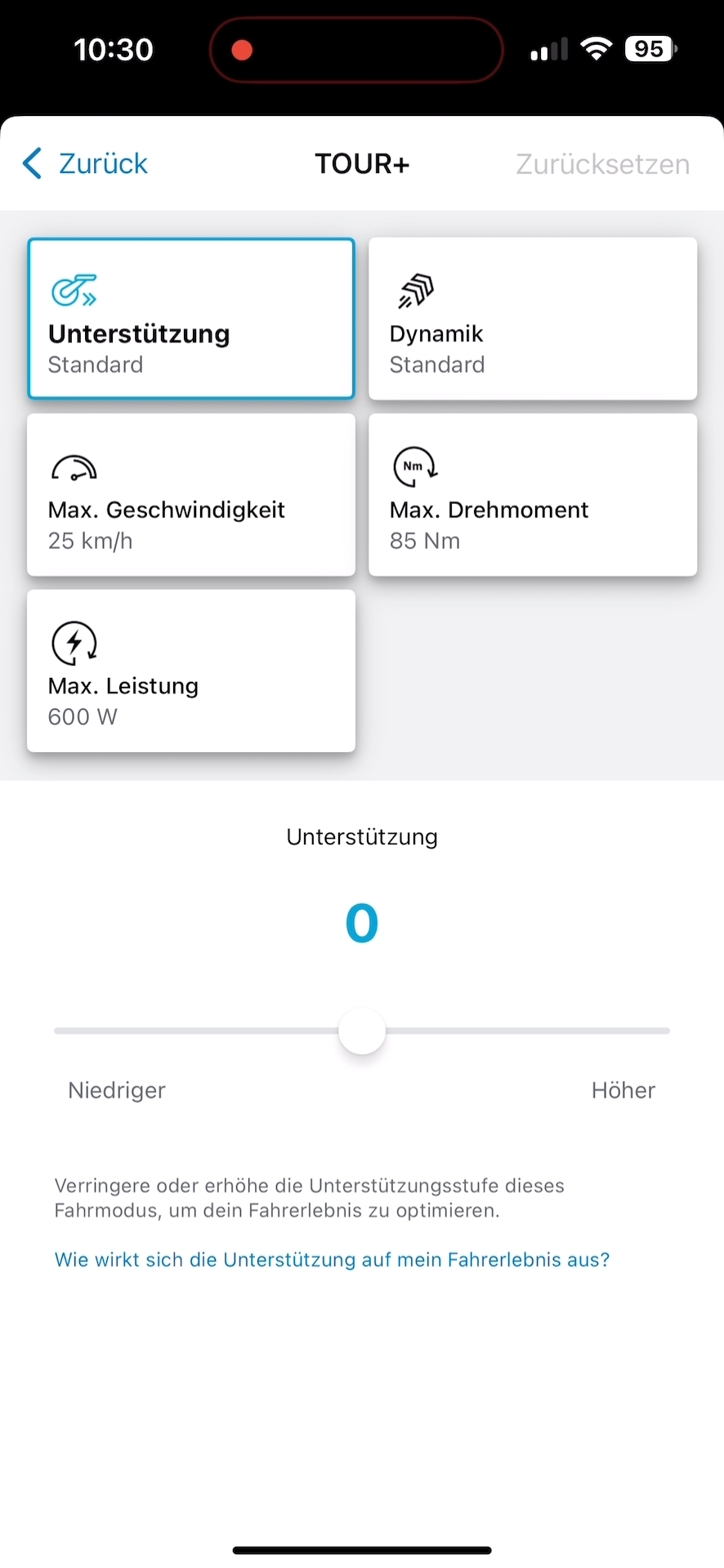724x1568 pixels.
Task: Tap the blue back chevron arrow
Action: tap(32, 163)
